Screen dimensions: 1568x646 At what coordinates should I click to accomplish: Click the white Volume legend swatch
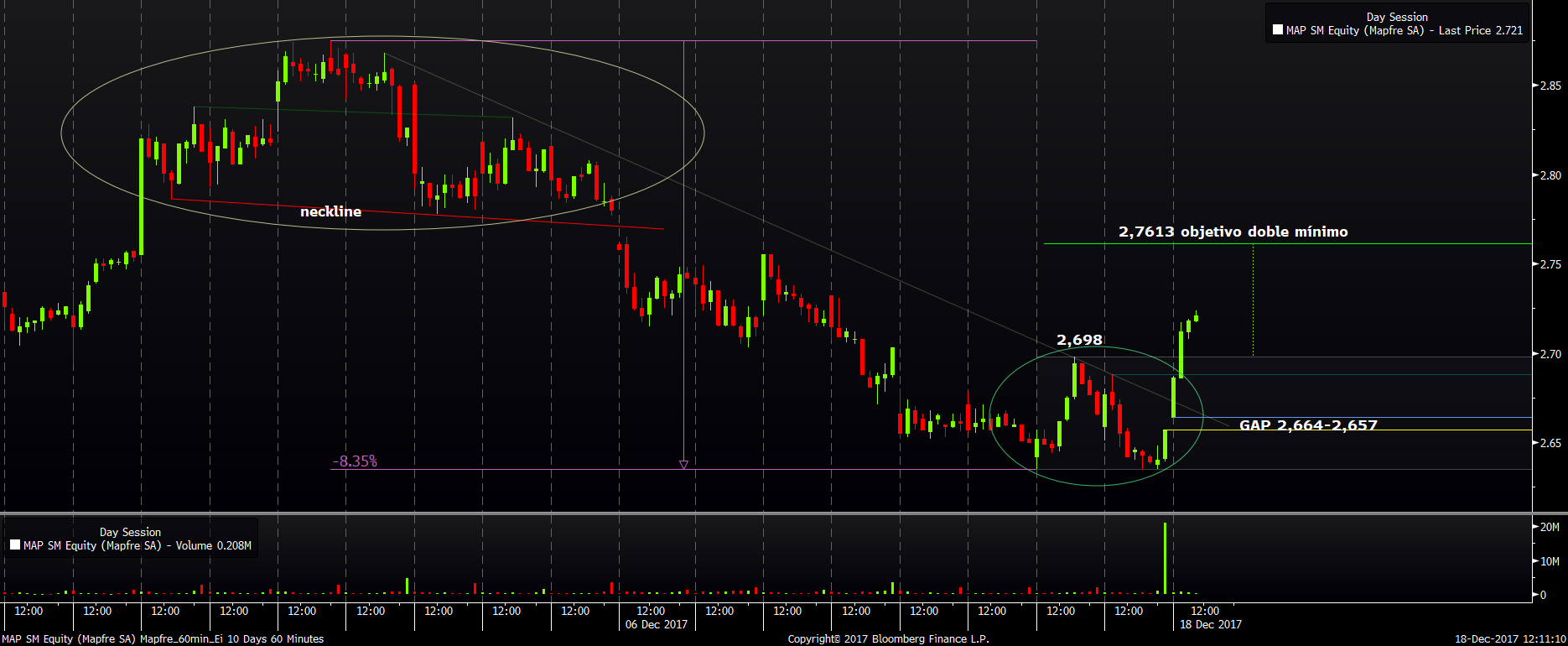tap(15, 545)
